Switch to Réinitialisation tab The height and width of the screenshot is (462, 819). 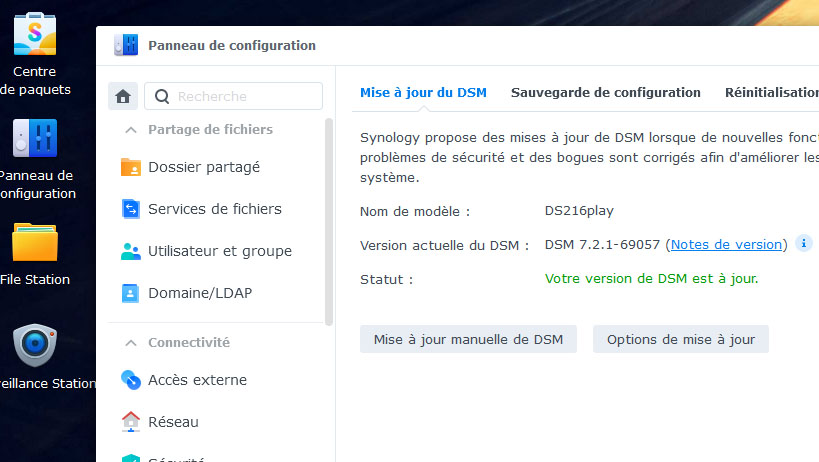tap(772, 92)
